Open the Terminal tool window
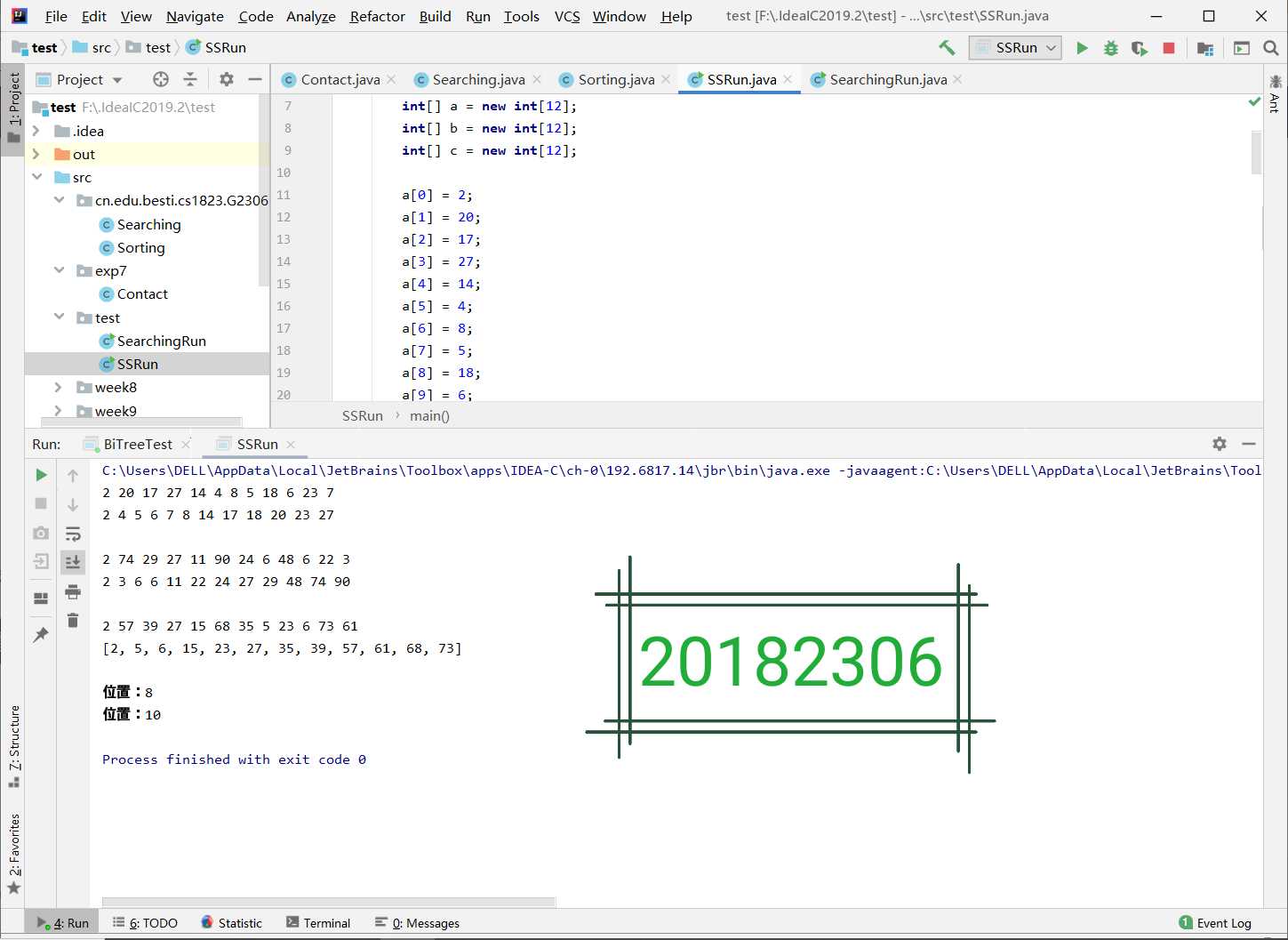Image resolution: width=1288 pixels, height=940 pixels. point(318,923)
